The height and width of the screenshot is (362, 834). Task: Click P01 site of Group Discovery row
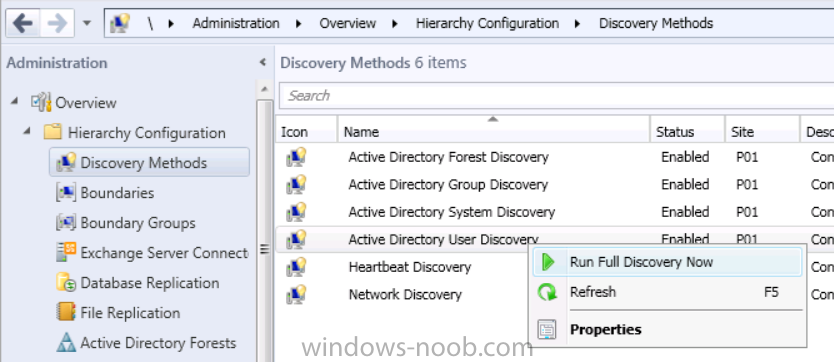coord(747,185)
